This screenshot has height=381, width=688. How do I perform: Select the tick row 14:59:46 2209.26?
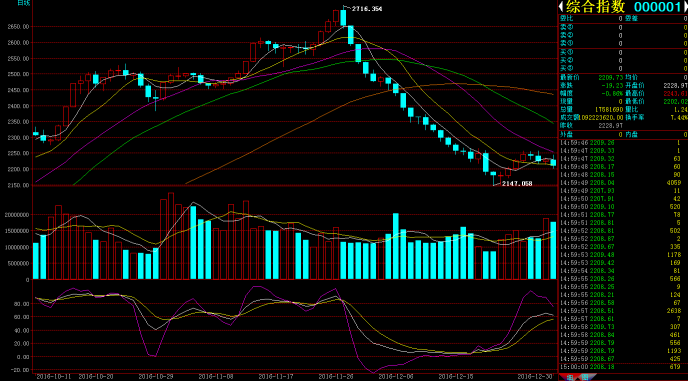(624, 143)
